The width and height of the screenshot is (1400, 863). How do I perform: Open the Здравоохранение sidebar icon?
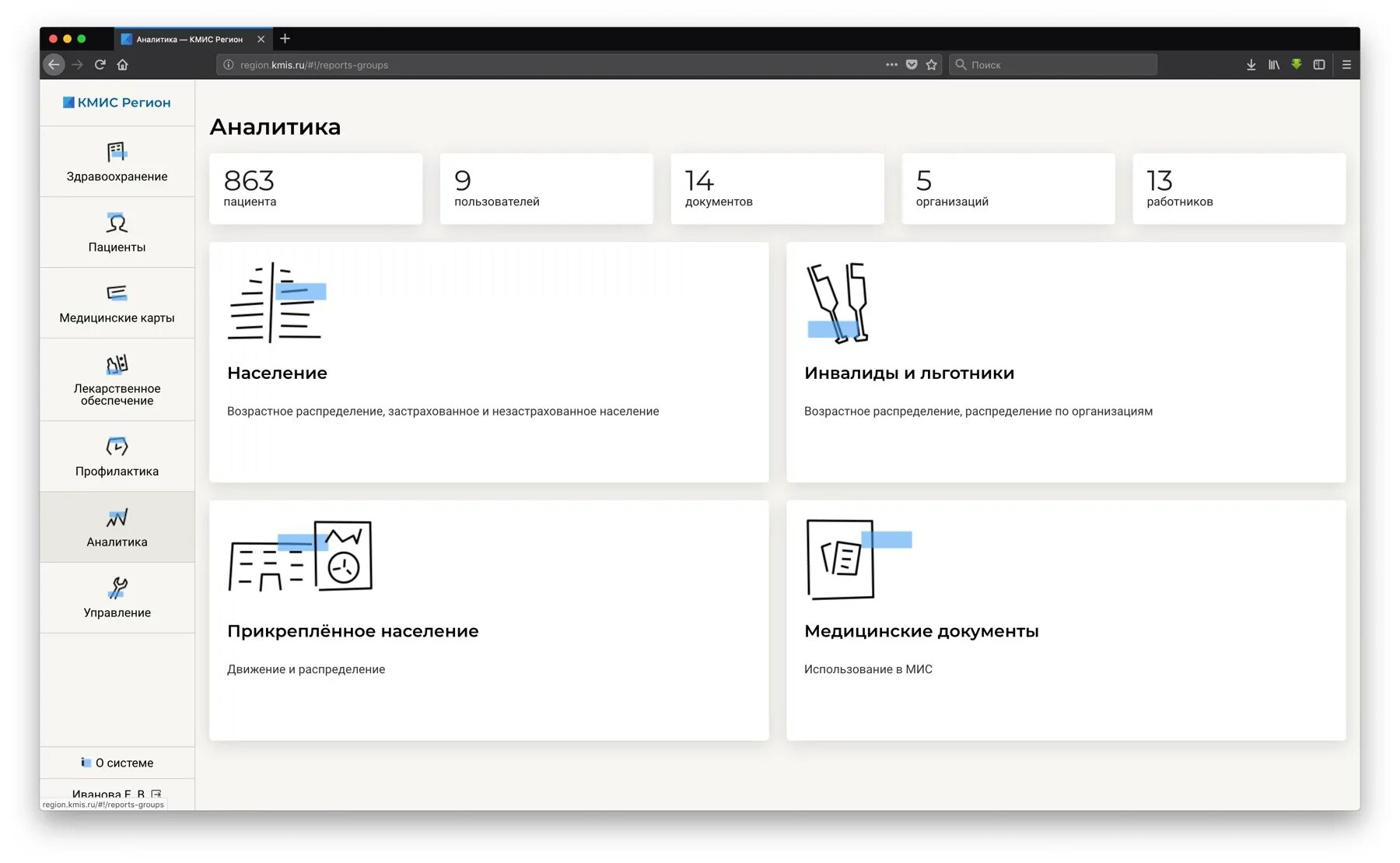[117, 150]
